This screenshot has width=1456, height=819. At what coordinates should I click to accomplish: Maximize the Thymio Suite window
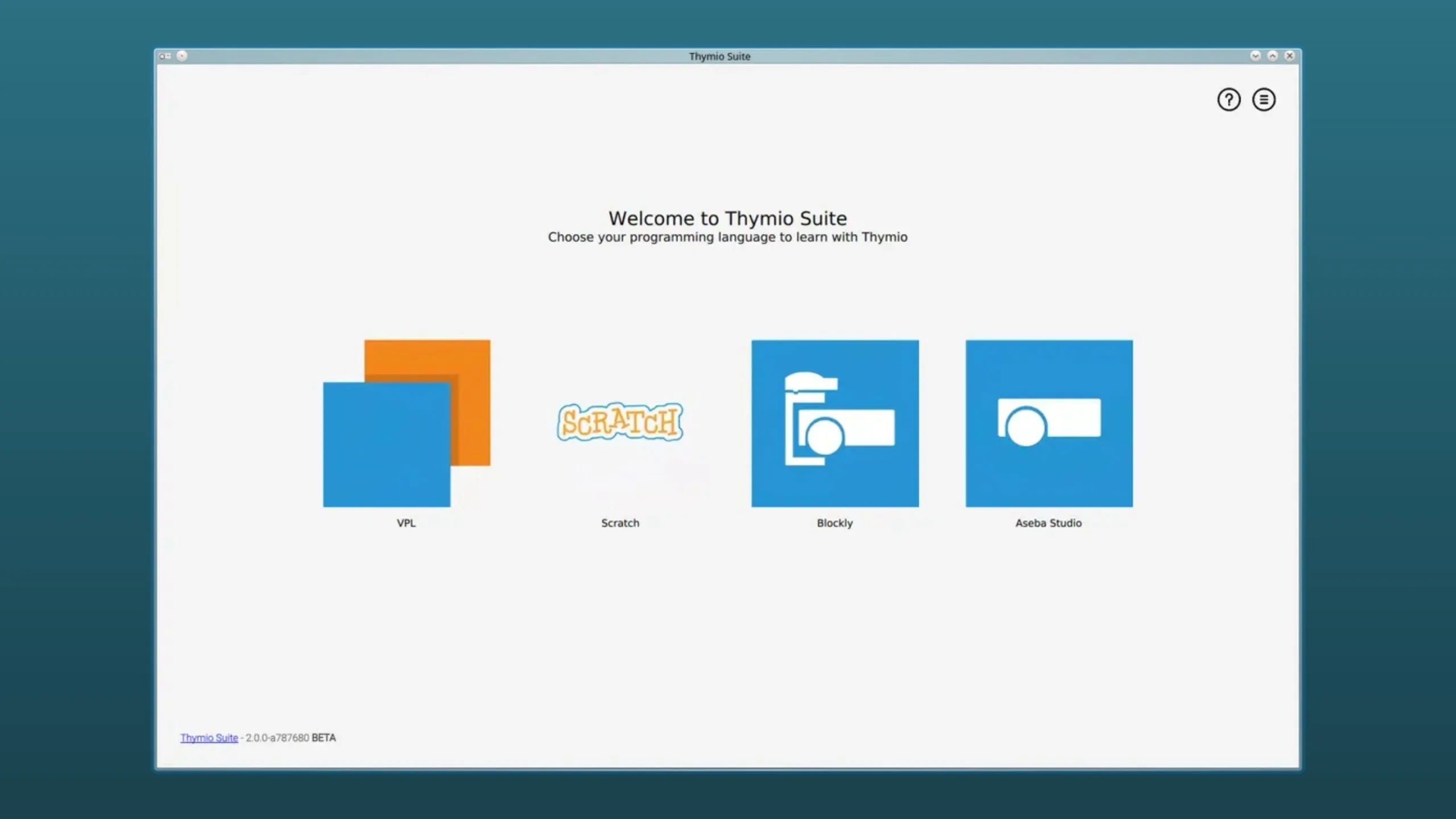1273,56
